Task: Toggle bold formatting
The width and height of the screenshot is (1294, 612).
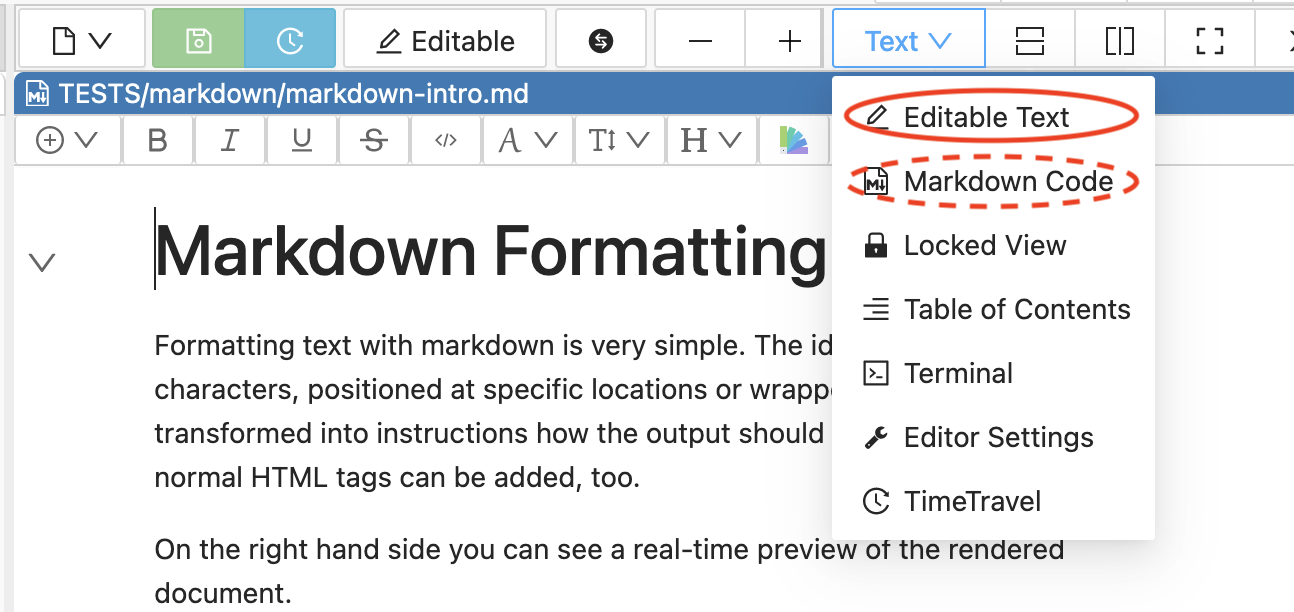Action: tap(157, 141)
